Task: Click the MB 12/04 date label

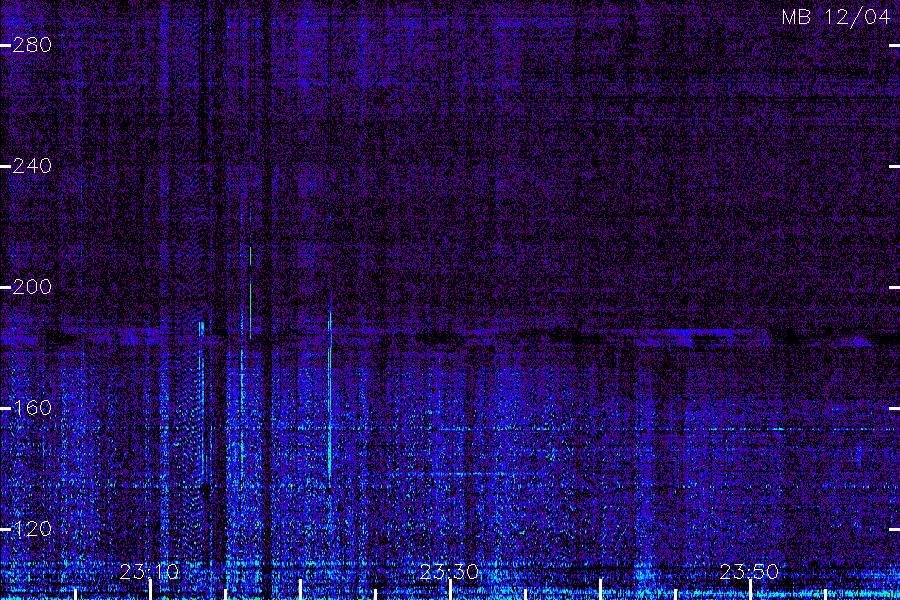Action: click(x=836, y=17)
